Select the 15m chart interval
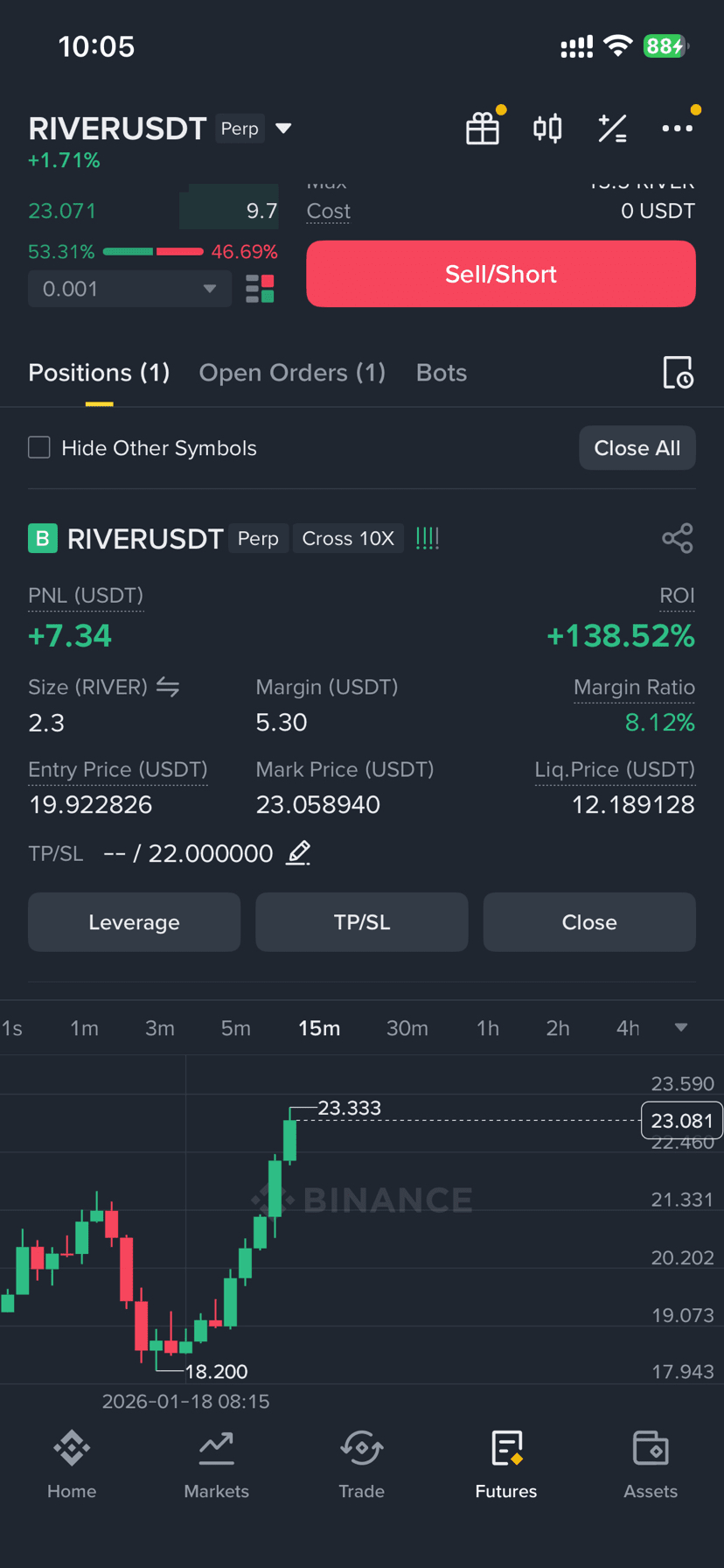Image resolution: width=724 pixels, height=1568 pixels. [319, 1028]
